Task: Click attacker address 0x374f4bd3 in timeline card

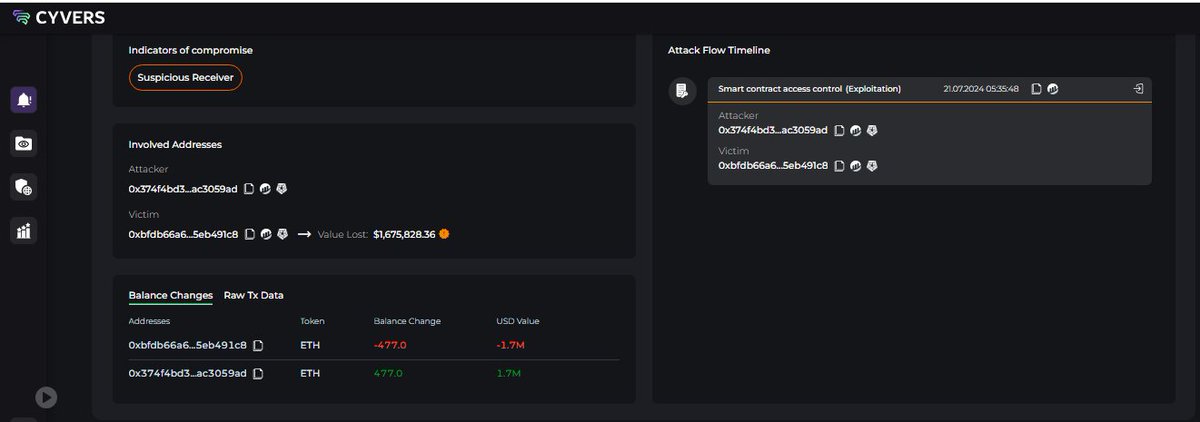Action: tap(773, 130)
